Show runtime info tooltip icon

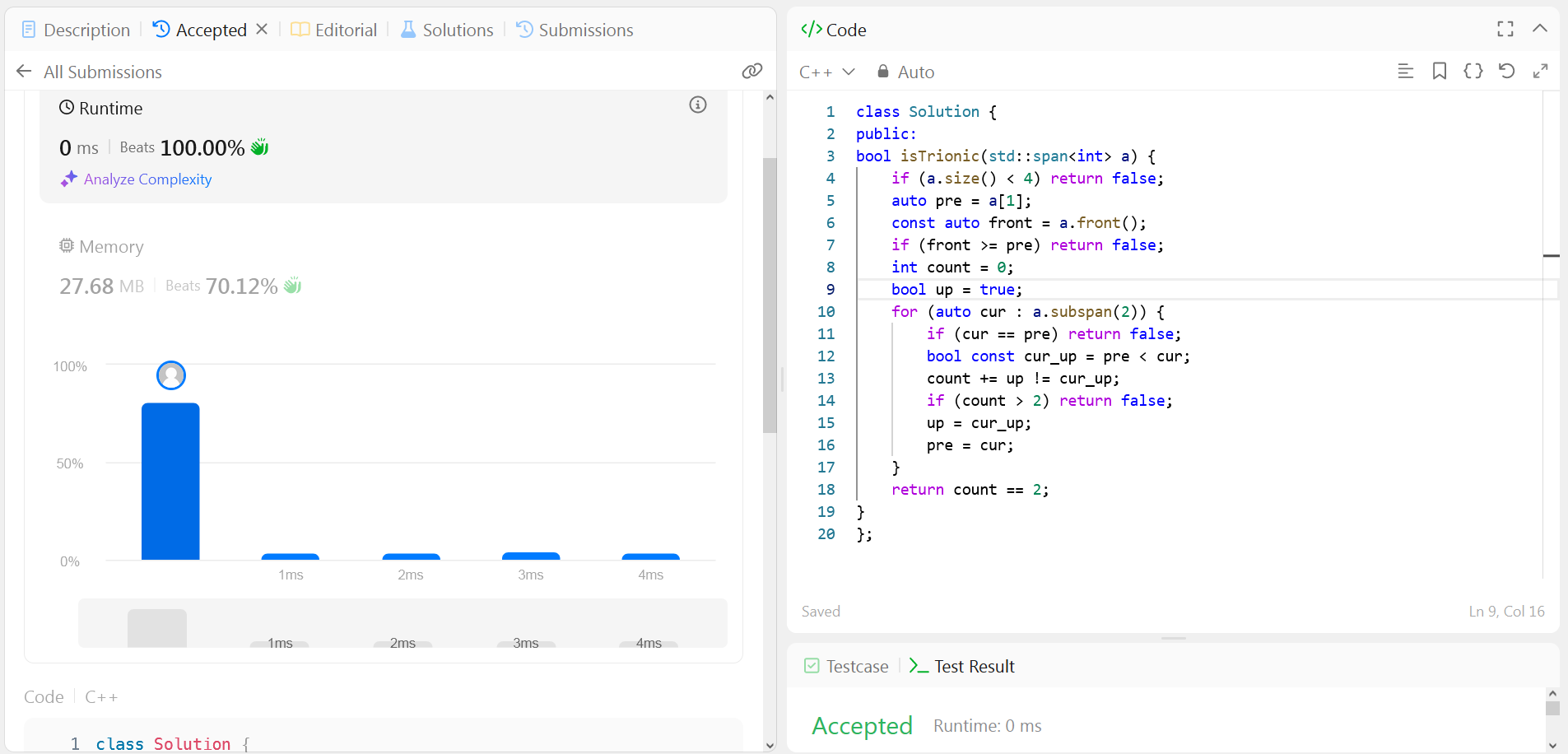pos(698,105)
